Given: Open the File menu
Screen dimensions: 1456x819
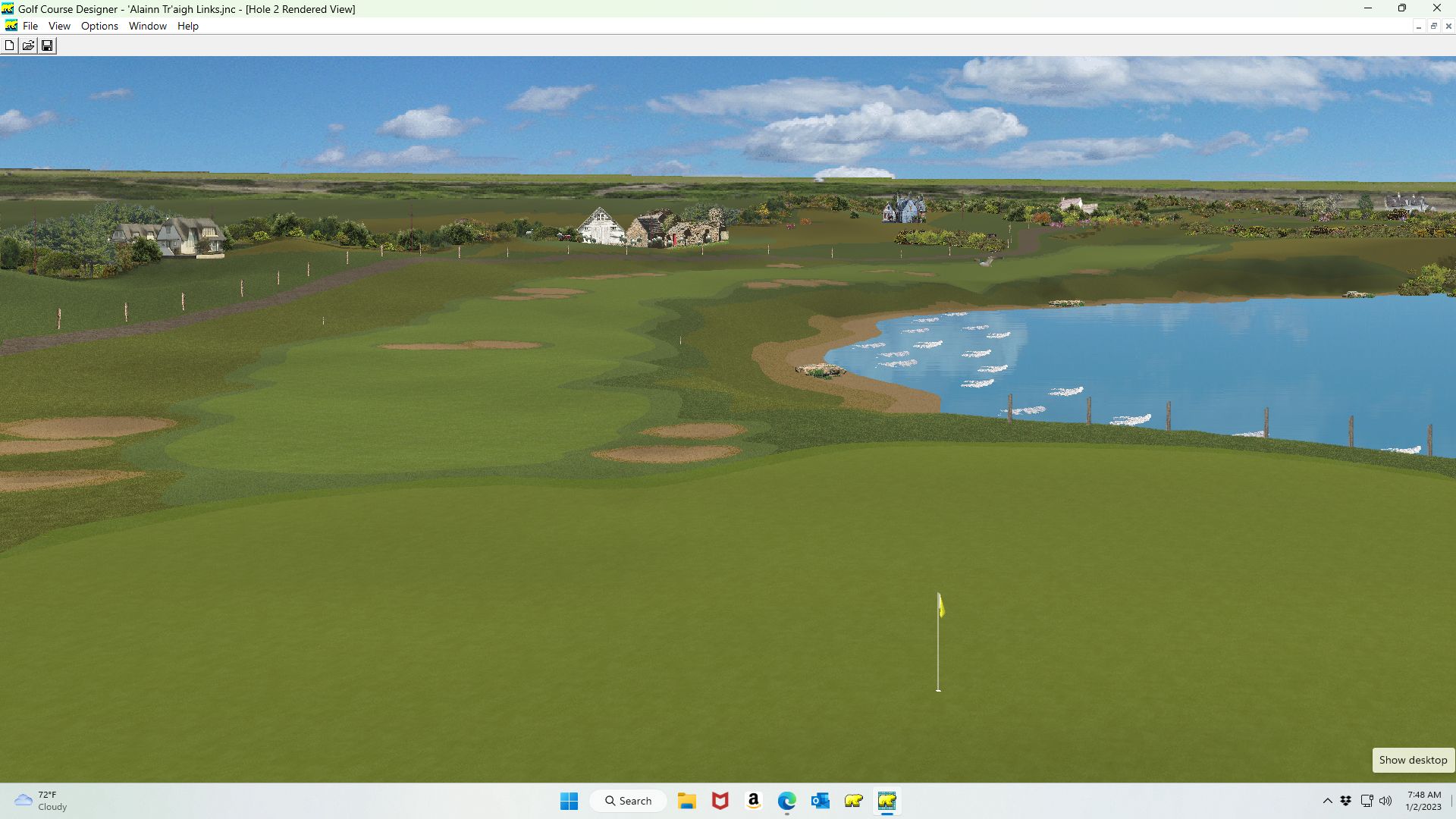Looking at the screenshot, I should point(30,26).
